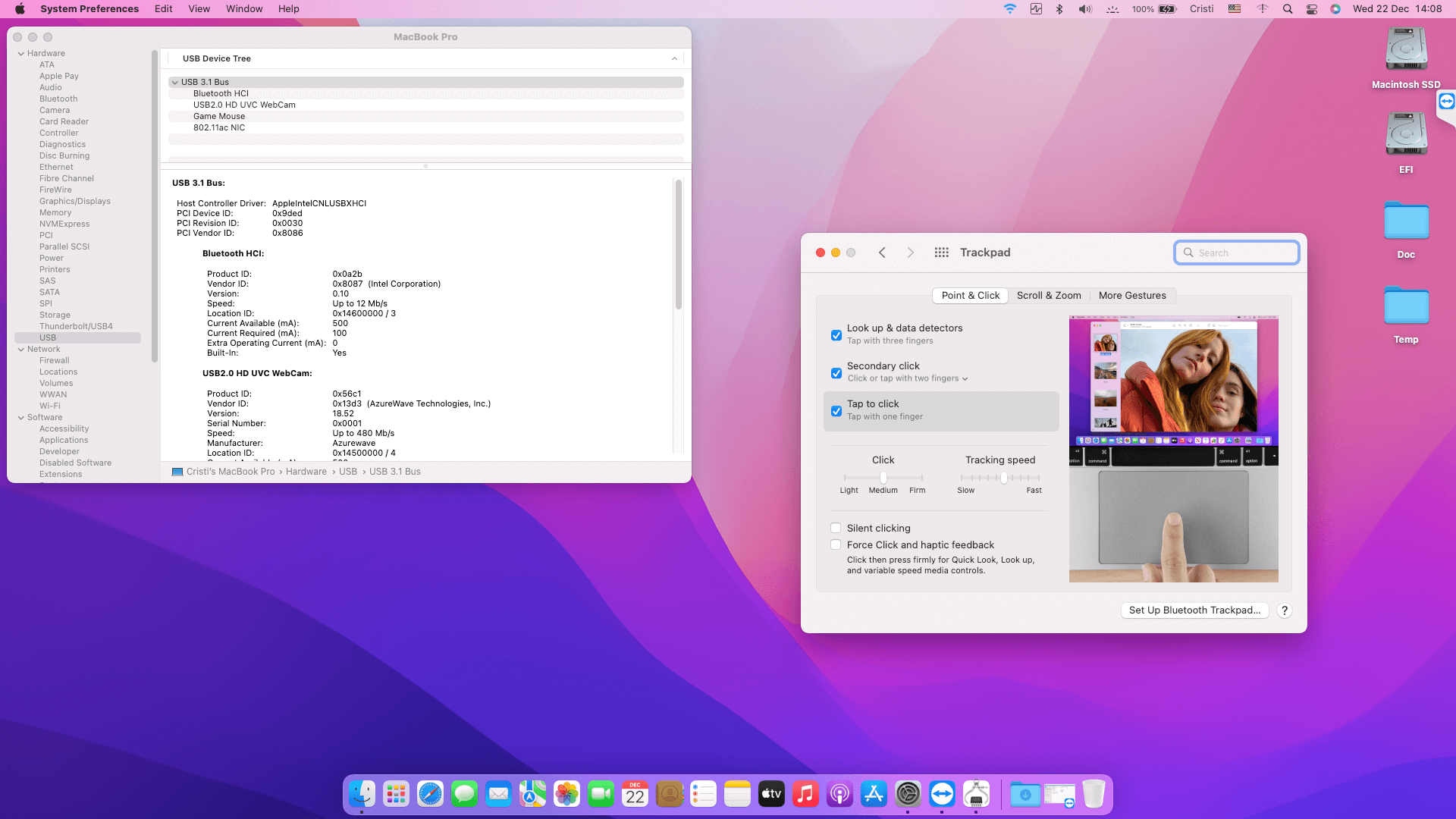Click Bluetooth icon in menu bar
Screen dimensions: 1456x819
click(1059, 9)
